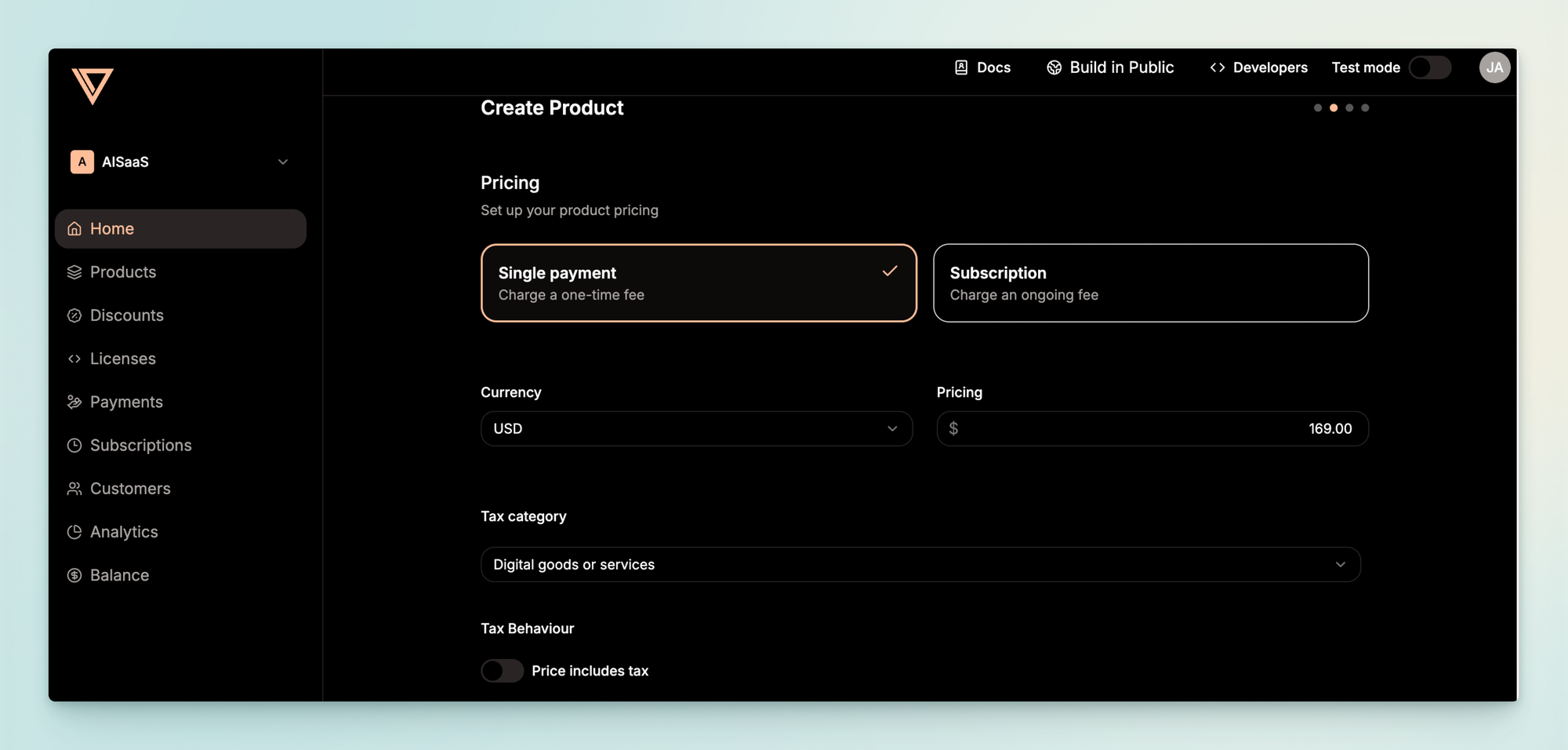Click the Docs book icon

[961, 67]
